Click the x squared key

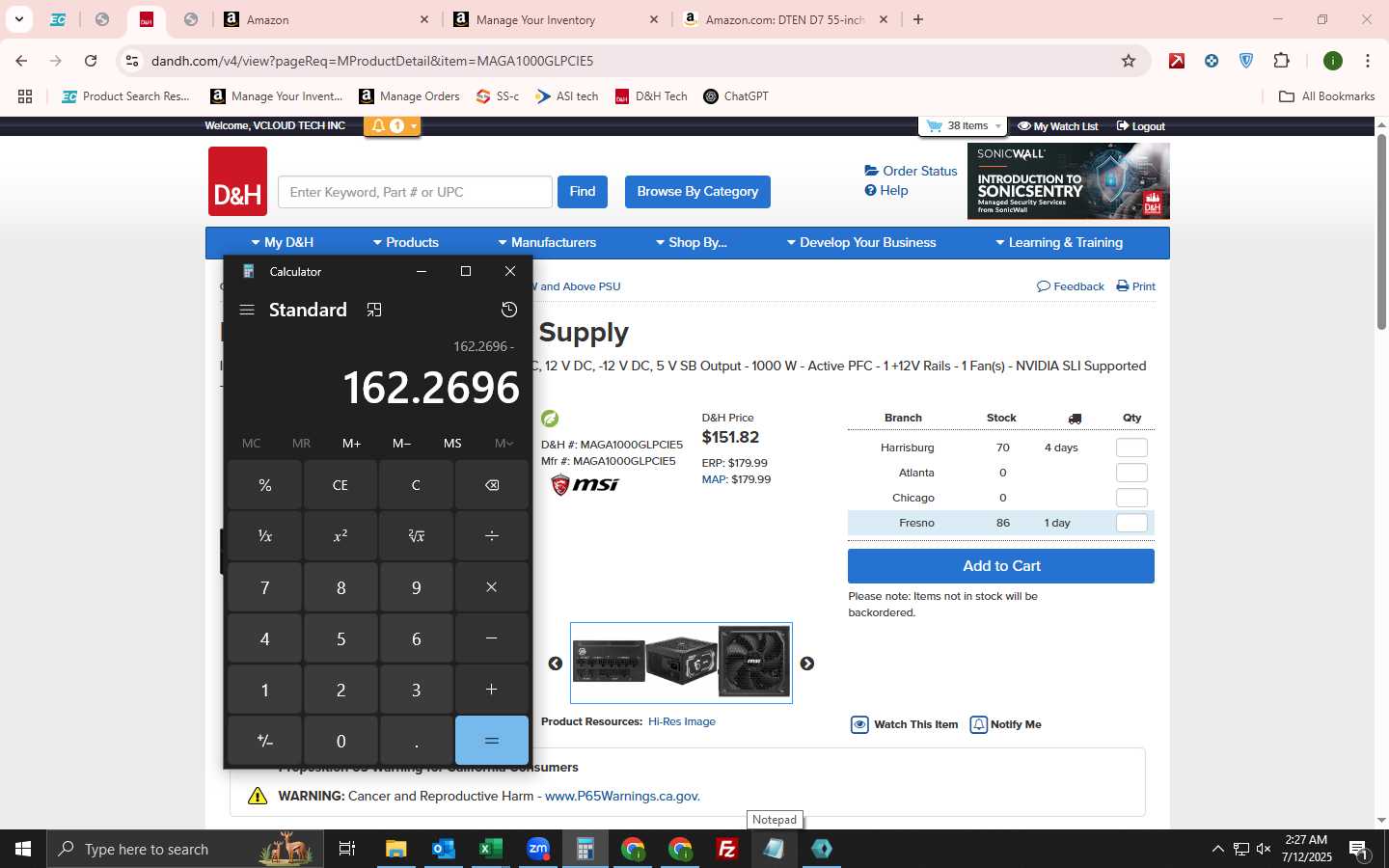[x=340, y=536]
